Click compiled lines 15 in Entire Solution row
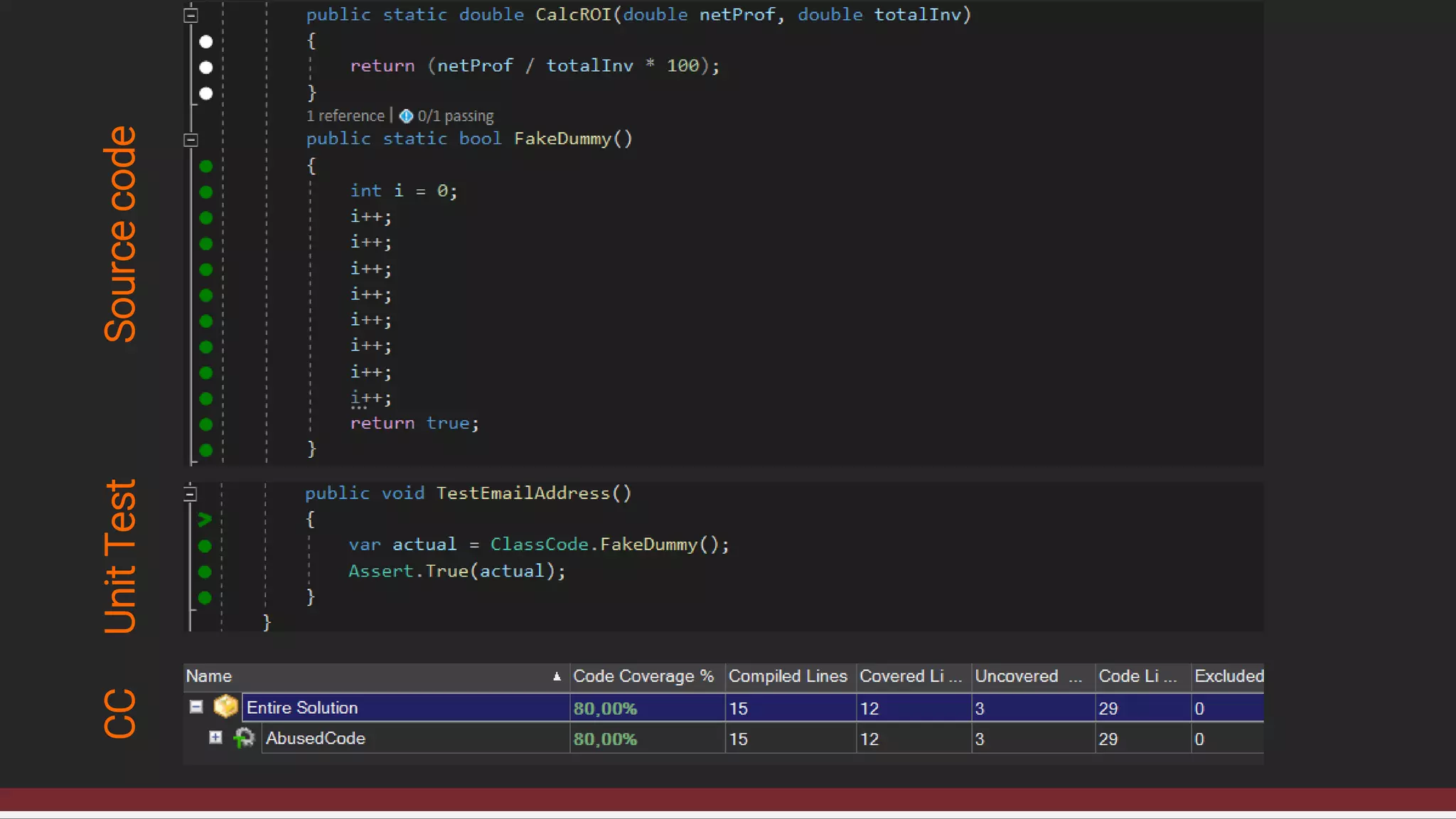The image size is (1456, 819). point(738,708)
